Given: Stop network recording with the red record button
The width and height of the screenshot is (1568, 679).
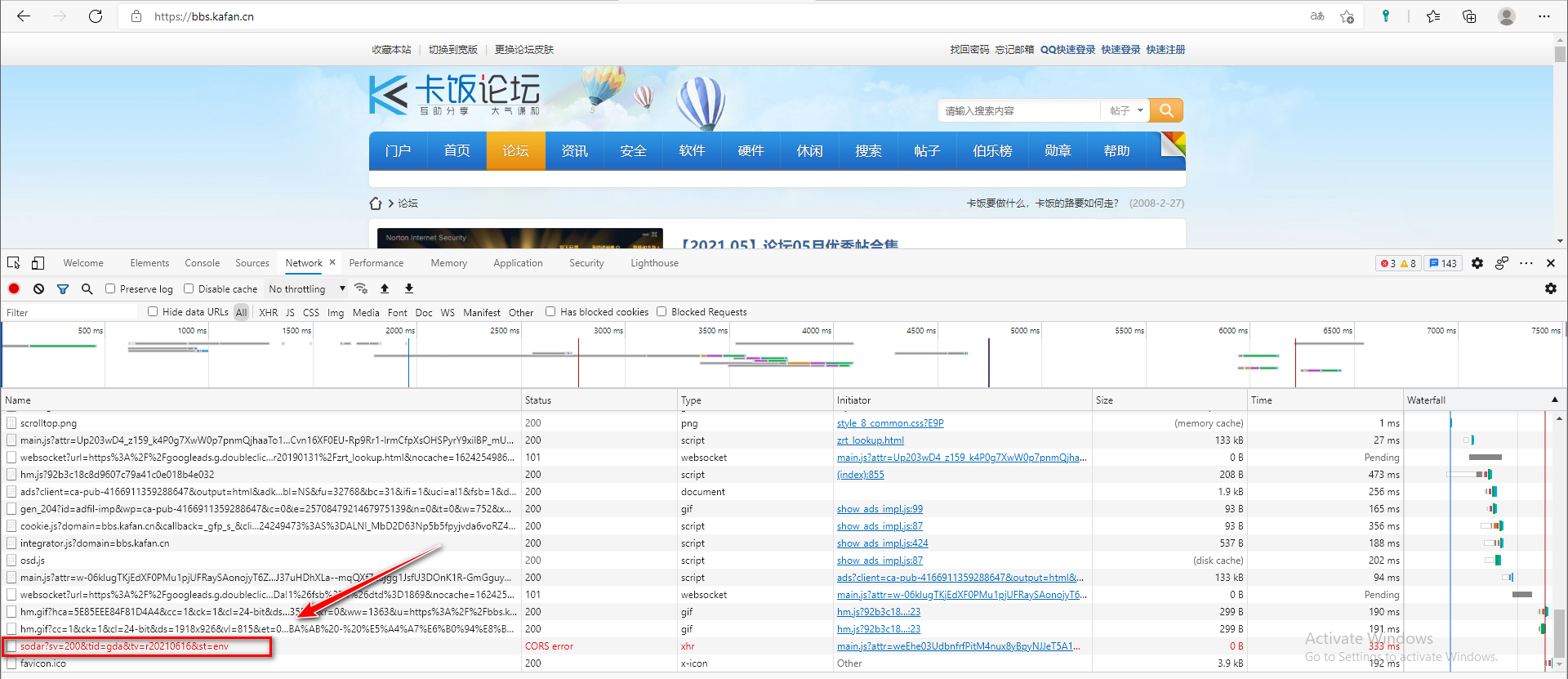Looking at the screenshot, I should point(14,288).
